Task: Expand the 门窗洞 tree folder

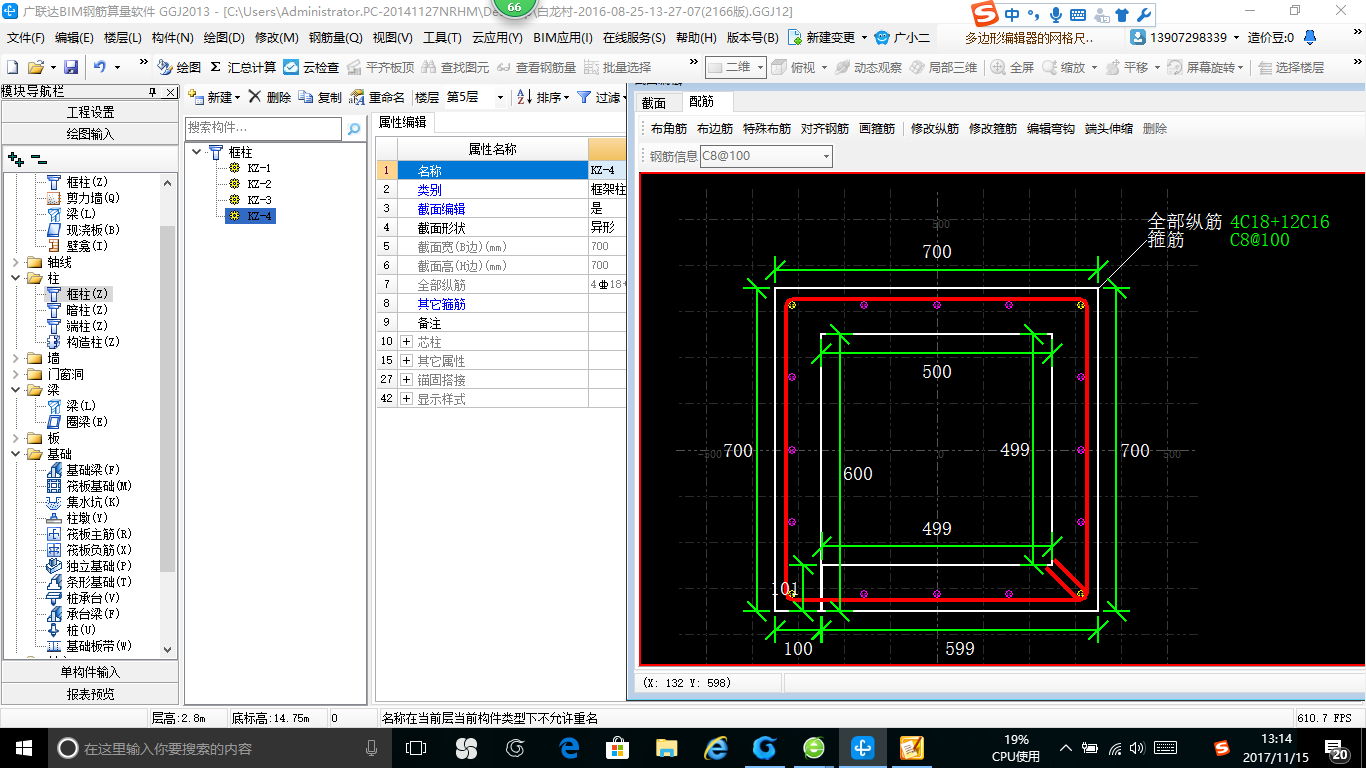Action: click(15, 374)
